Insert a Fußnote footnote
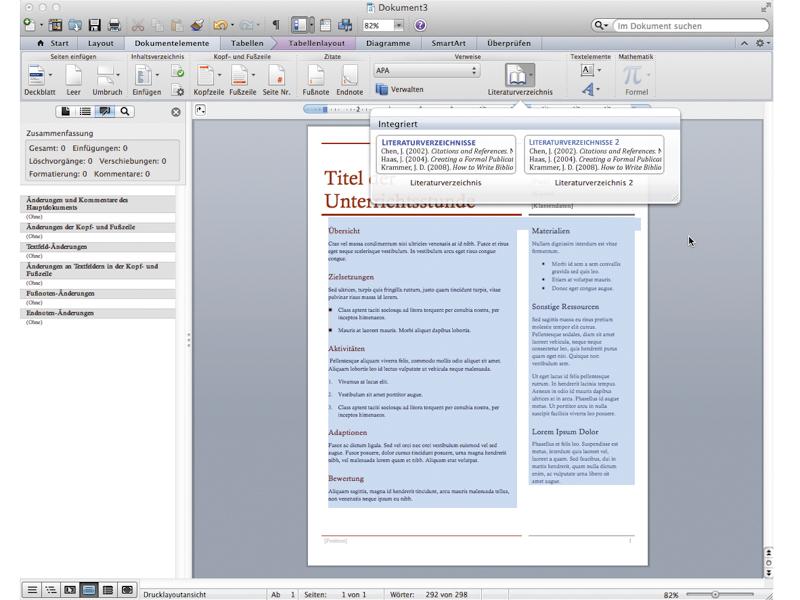Image resolution: width=800 pixels, height=600 pixels. [315, 80]
